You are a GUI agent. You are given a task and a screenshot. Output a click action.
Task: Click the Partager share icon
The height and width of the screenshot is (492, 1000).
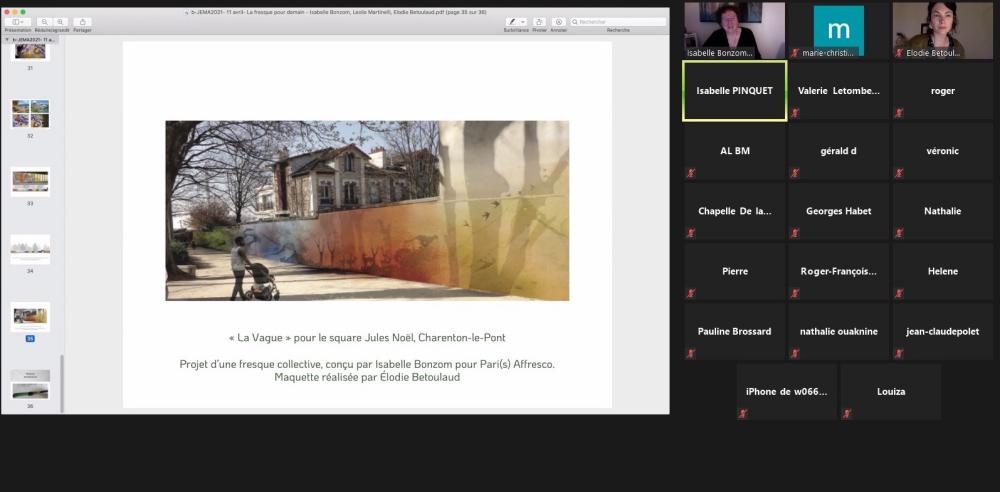click(x=82, y=21)
